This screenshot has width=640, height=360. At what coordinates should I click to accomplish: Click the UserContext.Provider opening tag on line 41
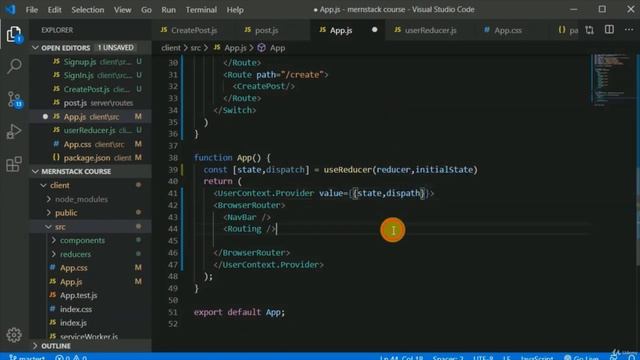click(324, 193)
